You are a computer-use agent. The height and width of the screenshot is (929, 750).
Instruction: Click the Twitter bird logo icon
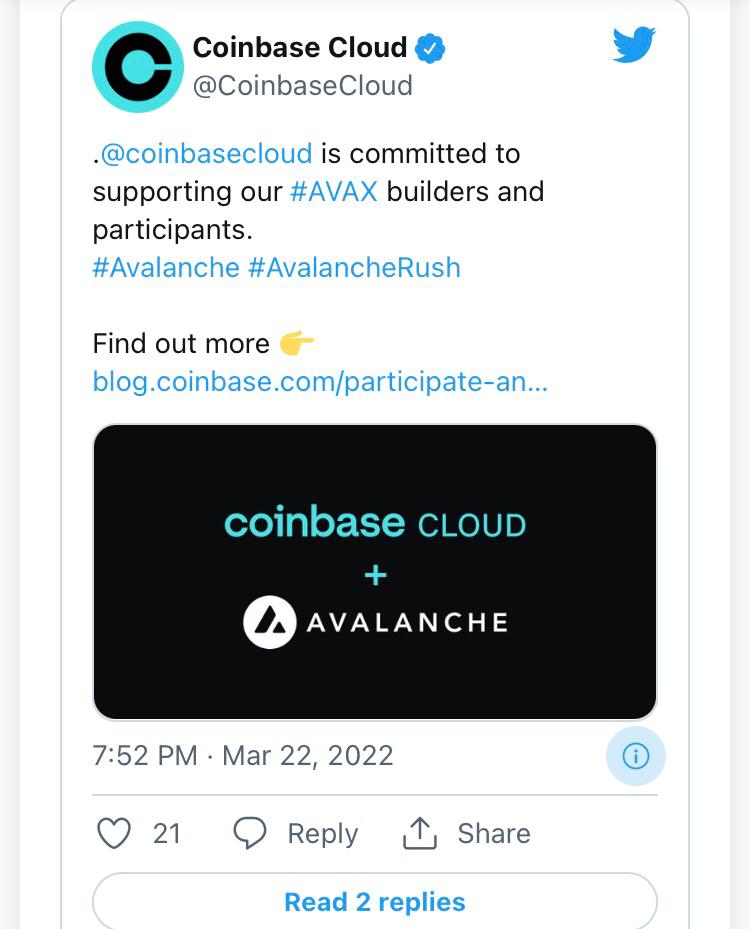click(x=634, y=45)
